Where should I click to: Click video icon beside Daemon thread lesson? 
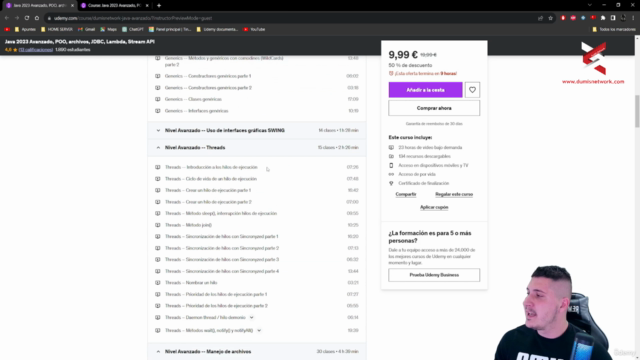(158, 317)
